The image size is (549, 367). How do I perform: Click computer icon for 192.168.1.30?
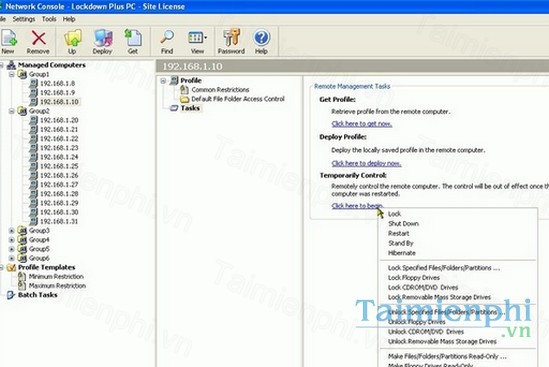pyautogui.click(x=34, y=212)
